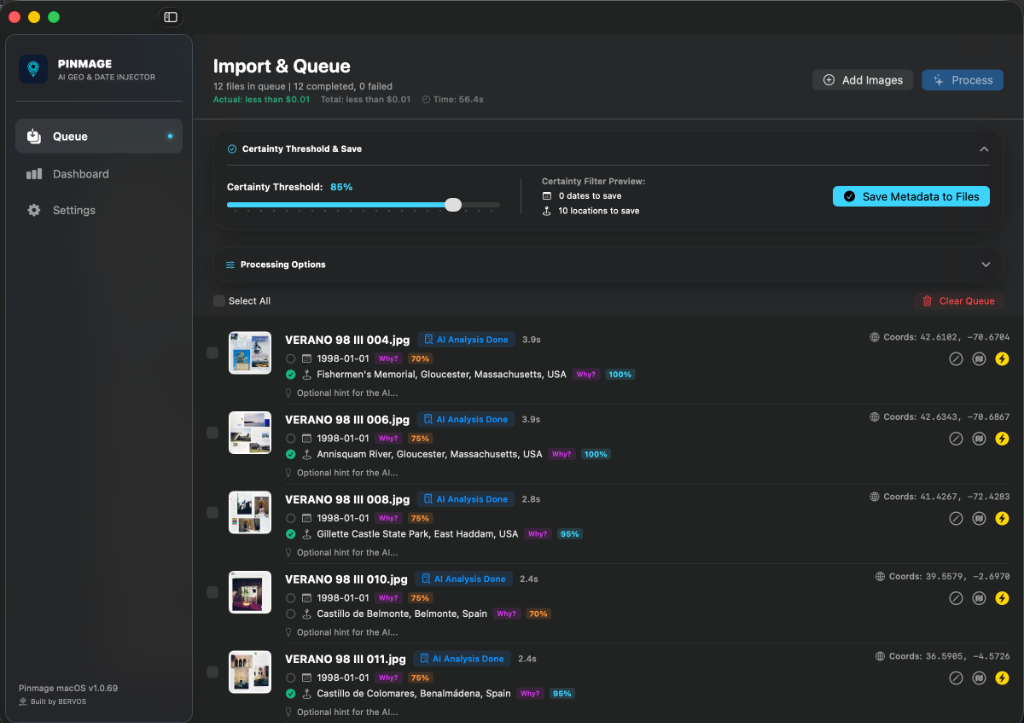Screen dimensions: 1024x723
Task: Click the Pinmage location pin logo
Action: click(33, 69)
